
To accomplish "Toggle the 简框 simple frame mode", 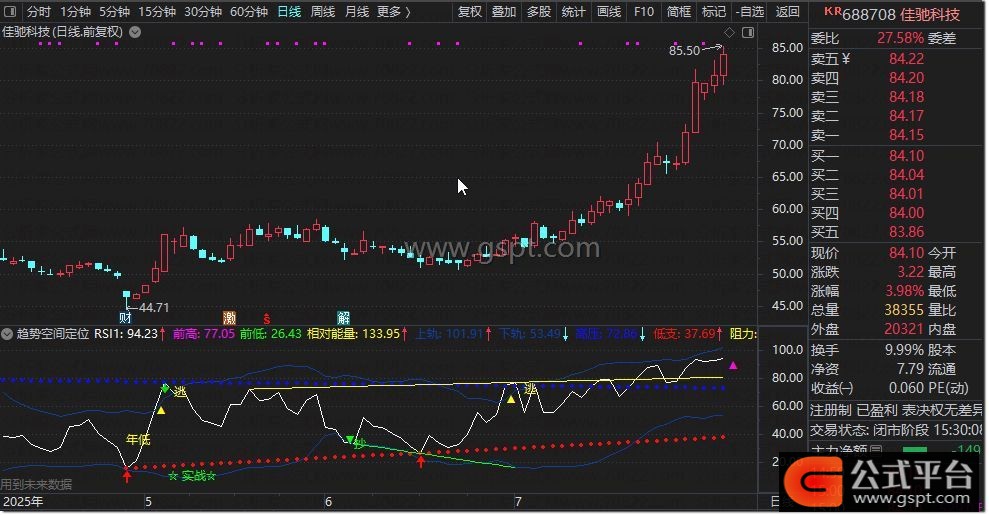I will pyautogui.click(x=679, y=12).
